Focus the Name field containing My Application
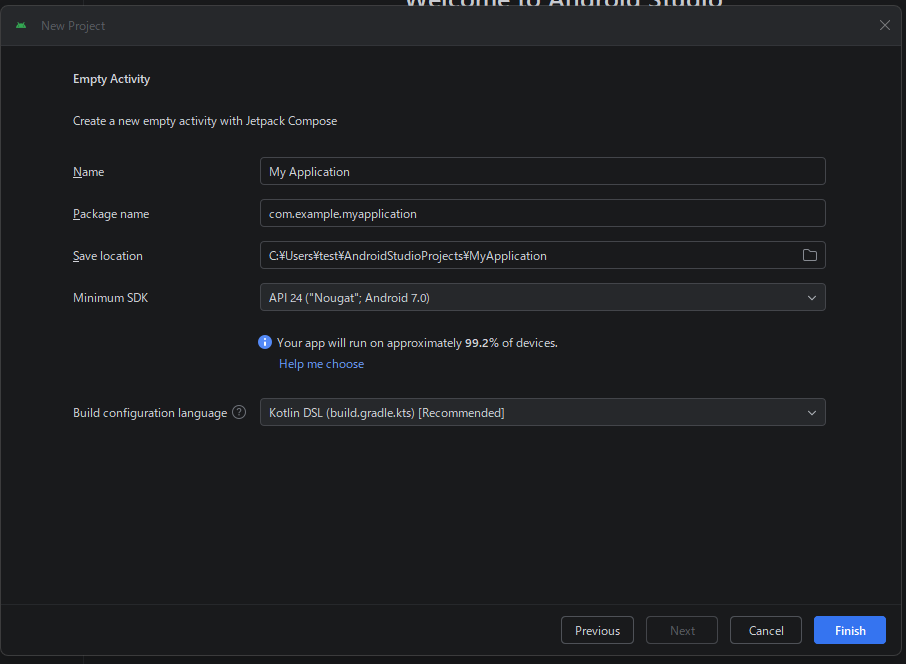906x664 pixels. click(x=542, y=171)
